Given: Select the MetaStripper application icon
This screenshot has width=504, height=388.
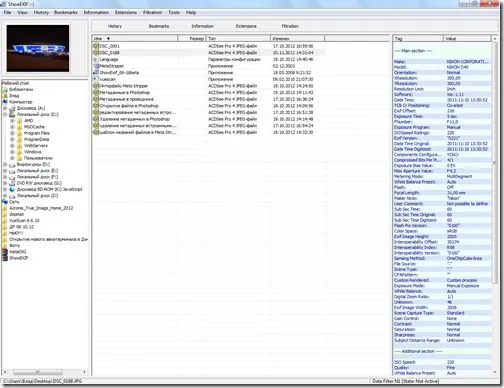Looking at the screenshot, I should pos(96,66).
